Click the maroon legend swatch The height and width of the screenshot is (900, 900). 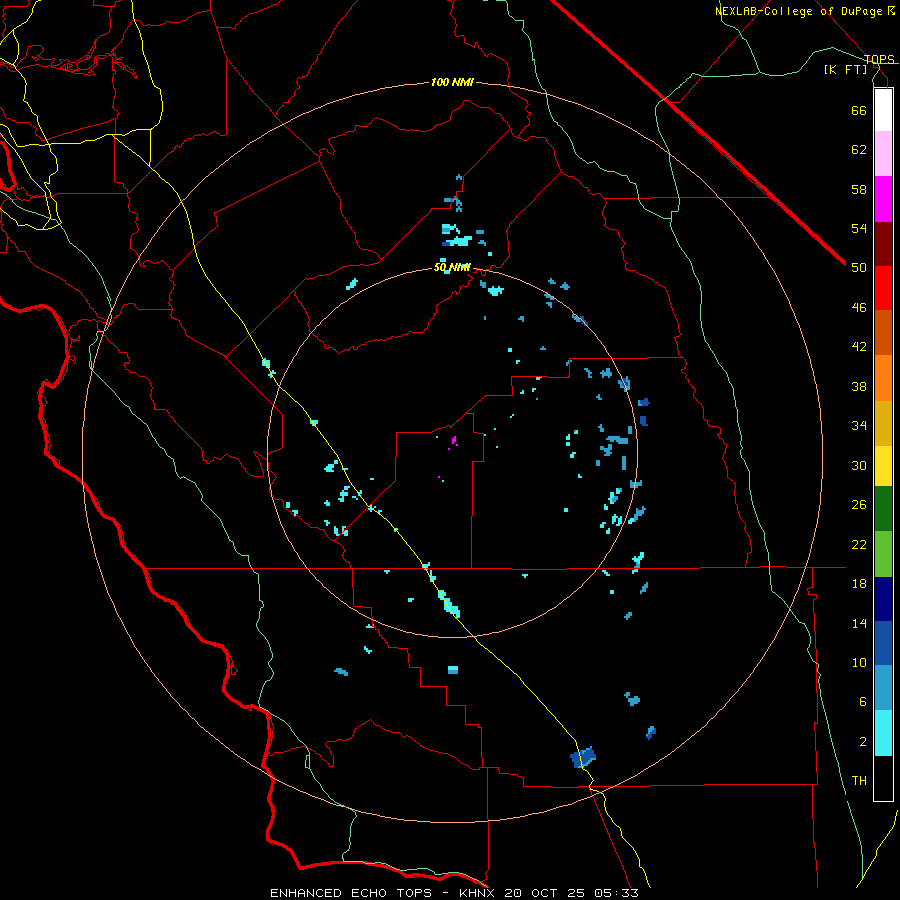(883, 244)
